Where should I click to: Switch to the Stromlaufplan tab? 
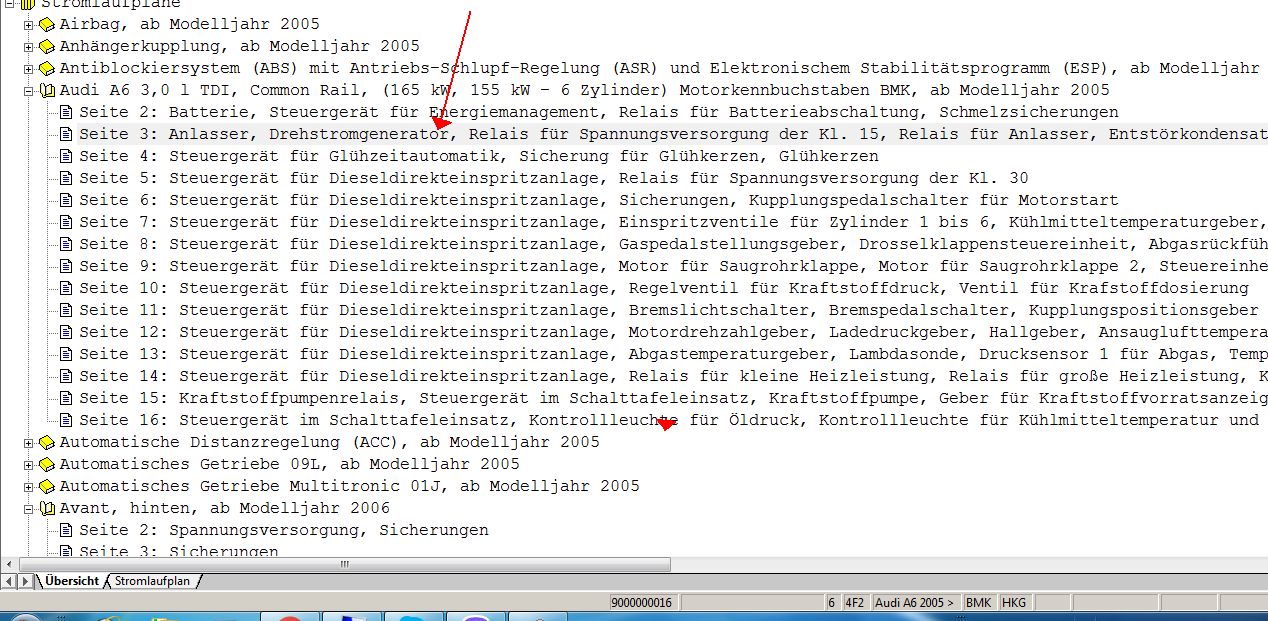click(x=153, y=580)
